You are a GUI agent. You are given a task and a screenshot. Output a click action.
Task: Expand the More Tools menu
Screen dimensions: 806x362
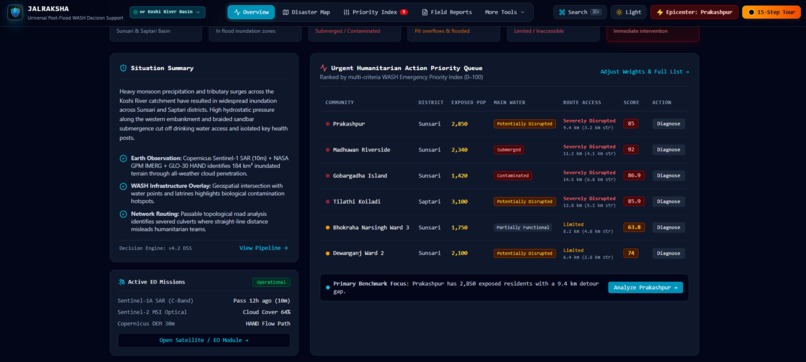[505, 12]
